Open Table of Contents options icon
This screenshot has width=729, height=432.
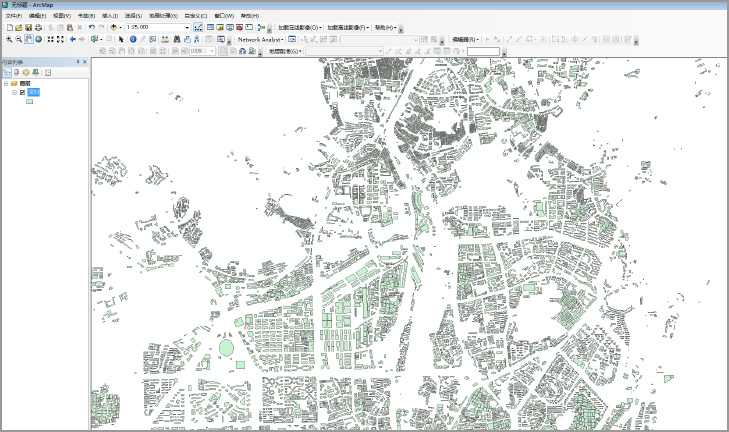click(x=48, y=73)
